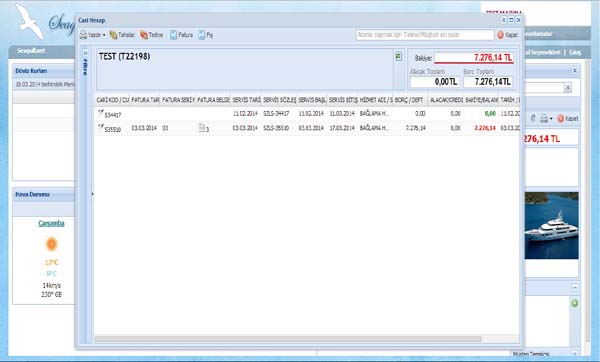Click the Bakiye value field
This screenshot has width=600, height=362.
point(474,58)
